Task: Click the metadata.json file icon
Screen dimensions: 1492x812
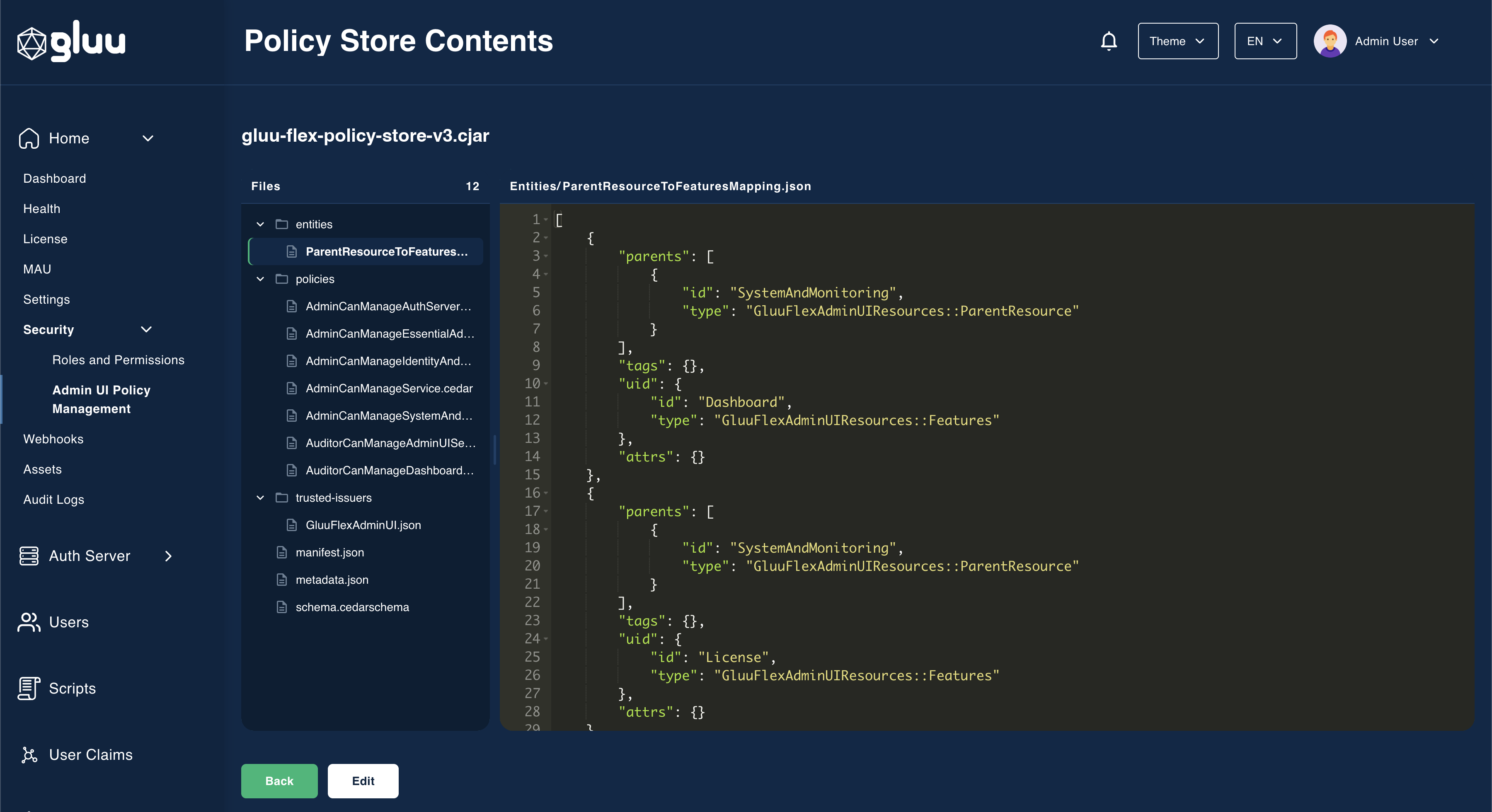Action: [281, 580]
